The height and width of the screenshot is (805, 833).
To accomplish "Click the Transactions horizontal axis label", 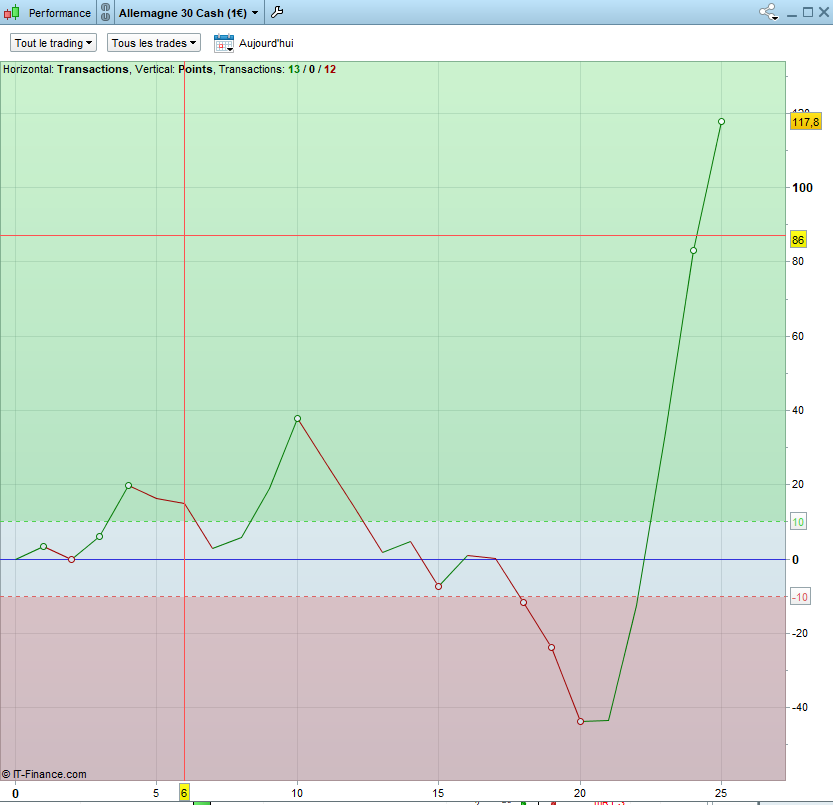I will coord(93,69).
